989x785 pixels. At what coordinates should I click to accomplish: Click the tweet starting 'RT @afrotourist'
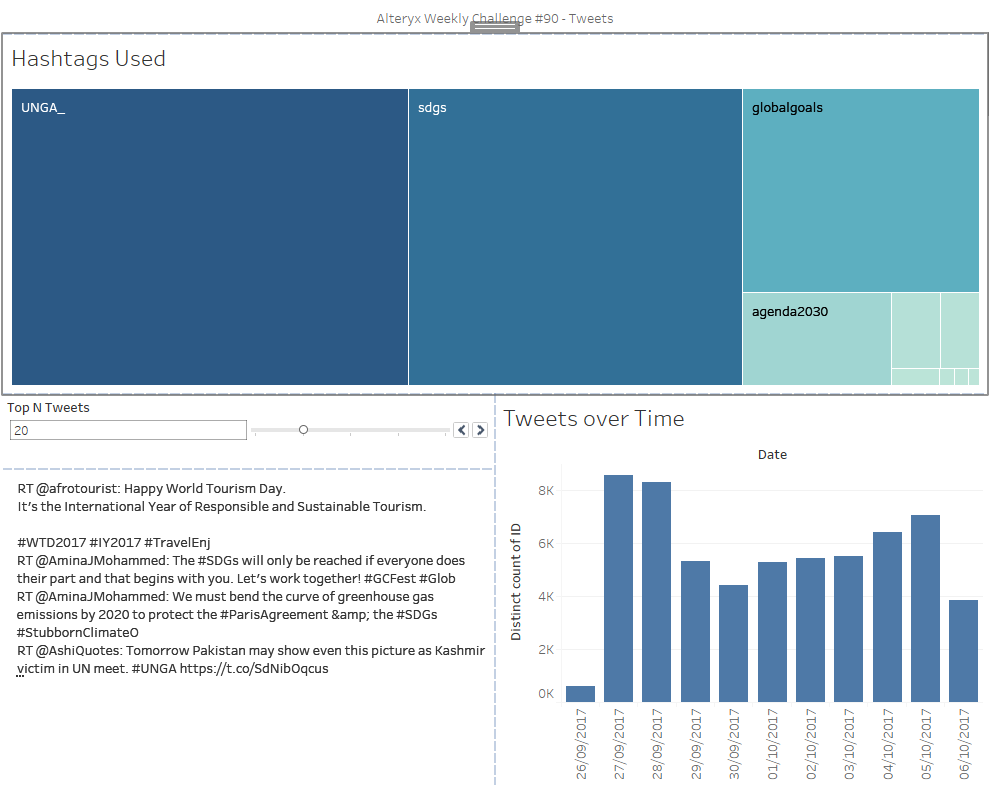221,497
